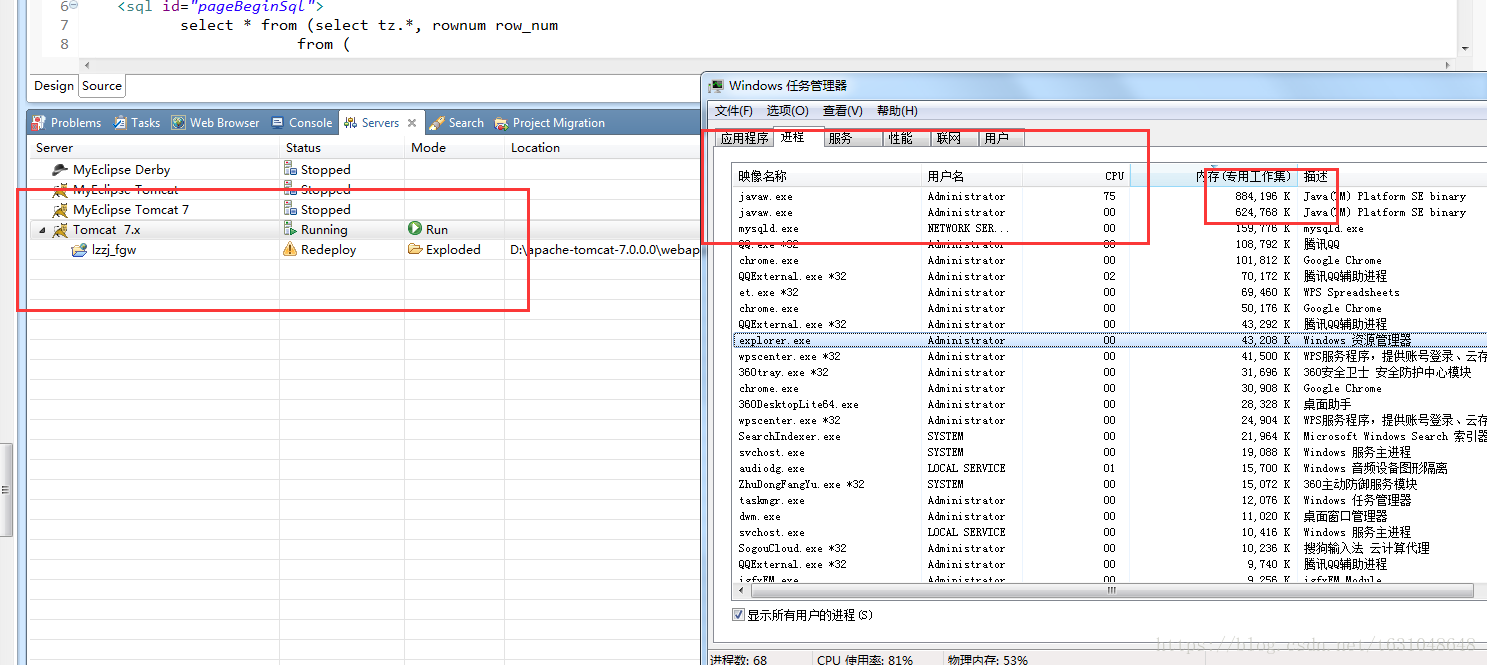Select the explorer.exe process row
Image resolution: width=1487 pixels, height=665 pixels.
[1110, 340]
